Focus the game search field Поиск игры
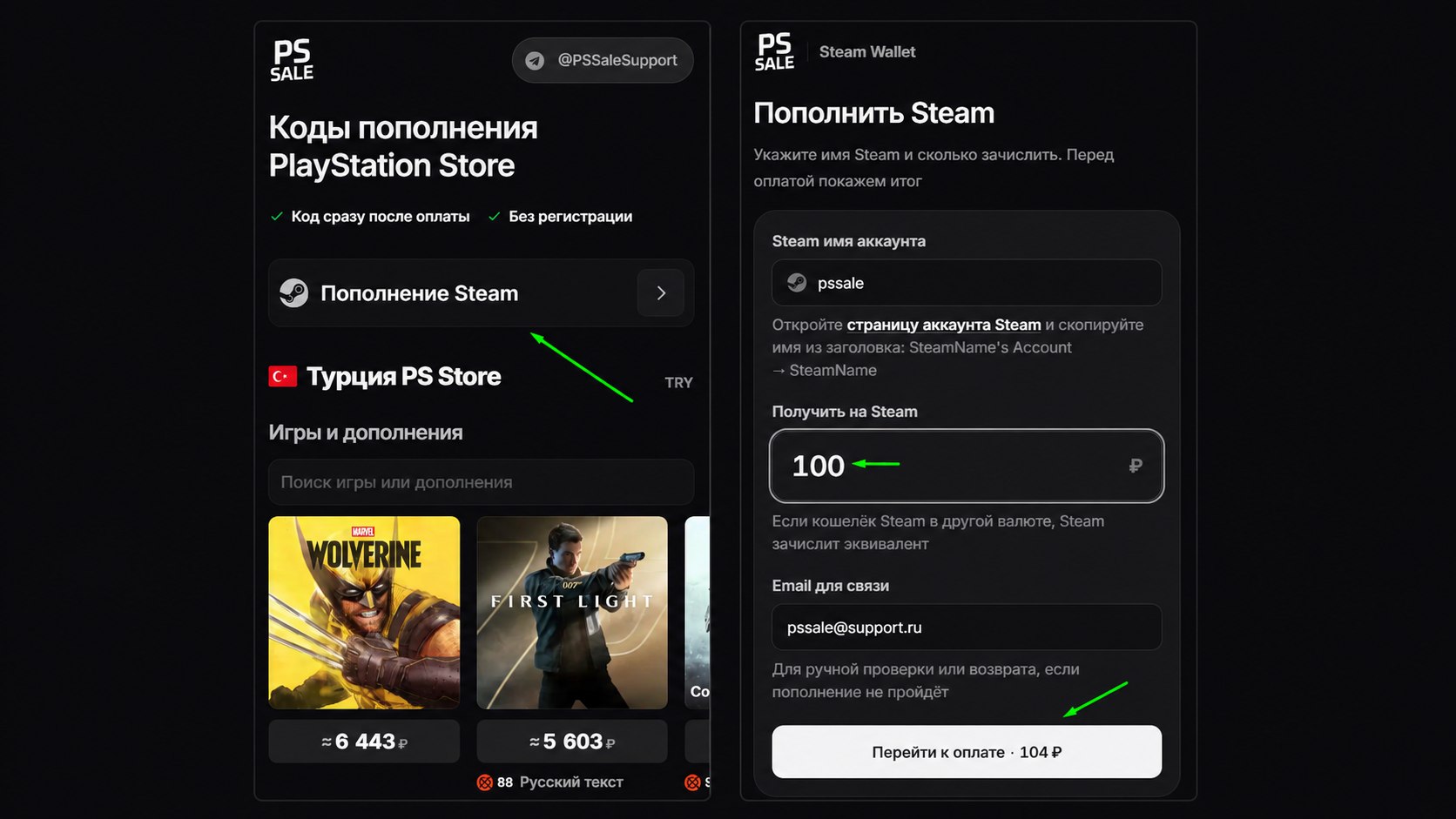This screenshot has width=1456, height=819. click(481, 482)
